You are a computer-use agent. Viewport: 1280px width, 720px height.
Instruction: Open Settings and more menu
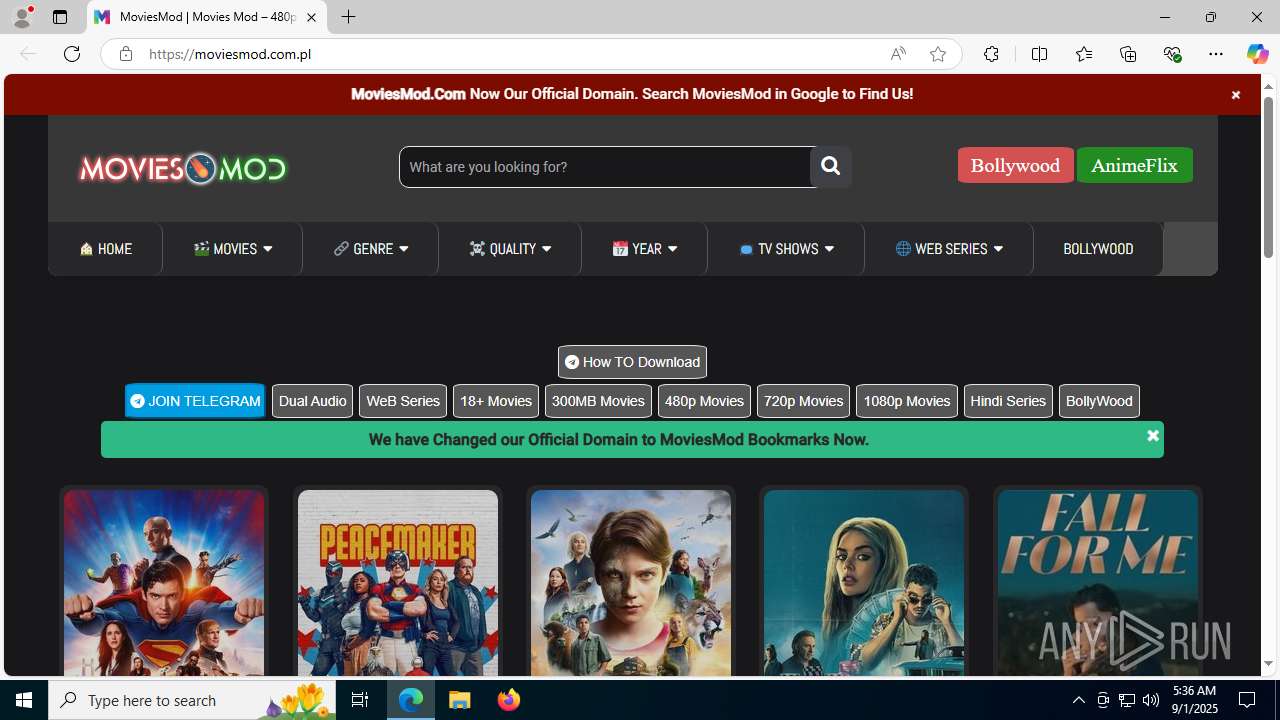click(1216, 54)
